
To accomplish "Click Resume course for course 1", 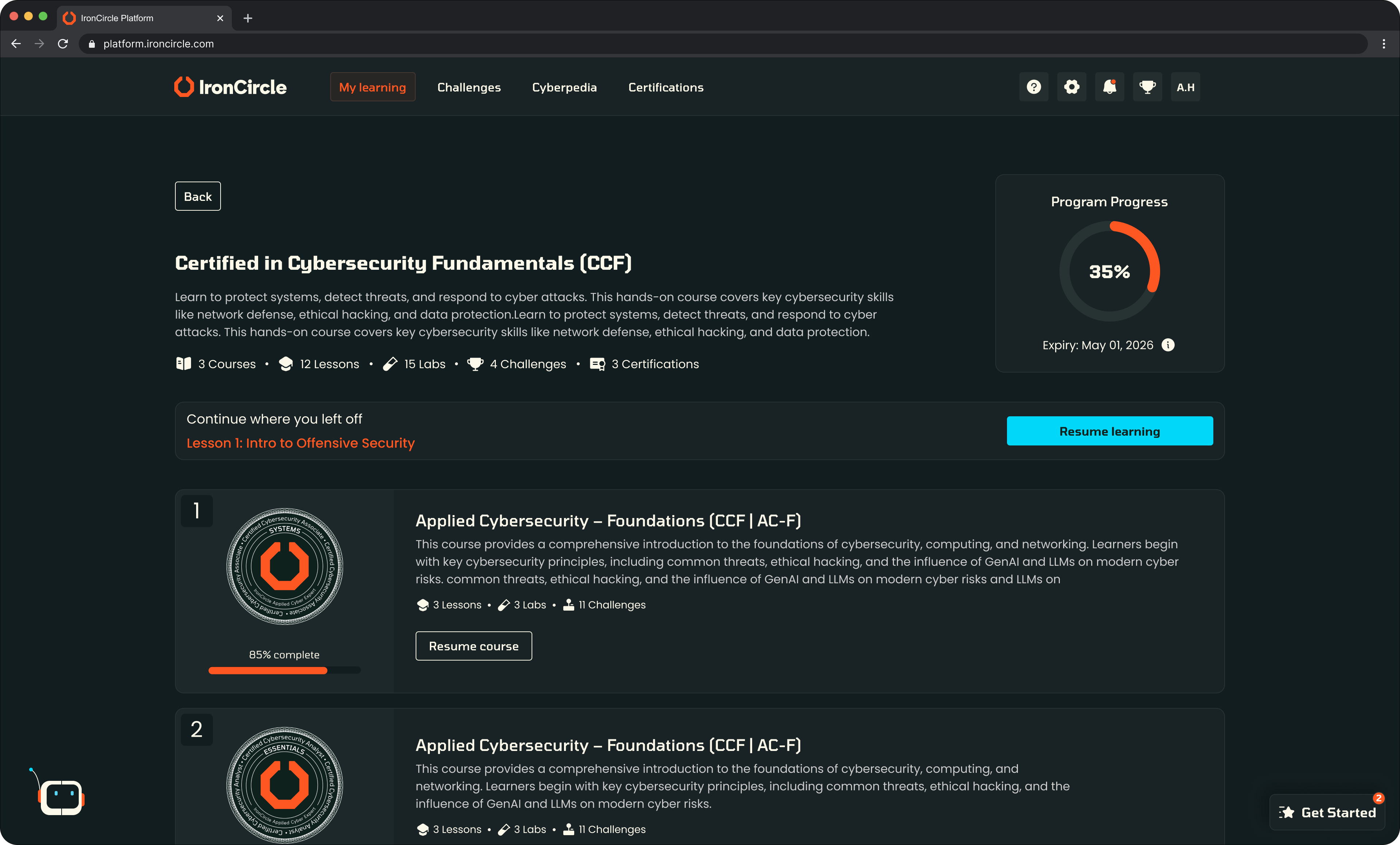I will click(473, 646).
